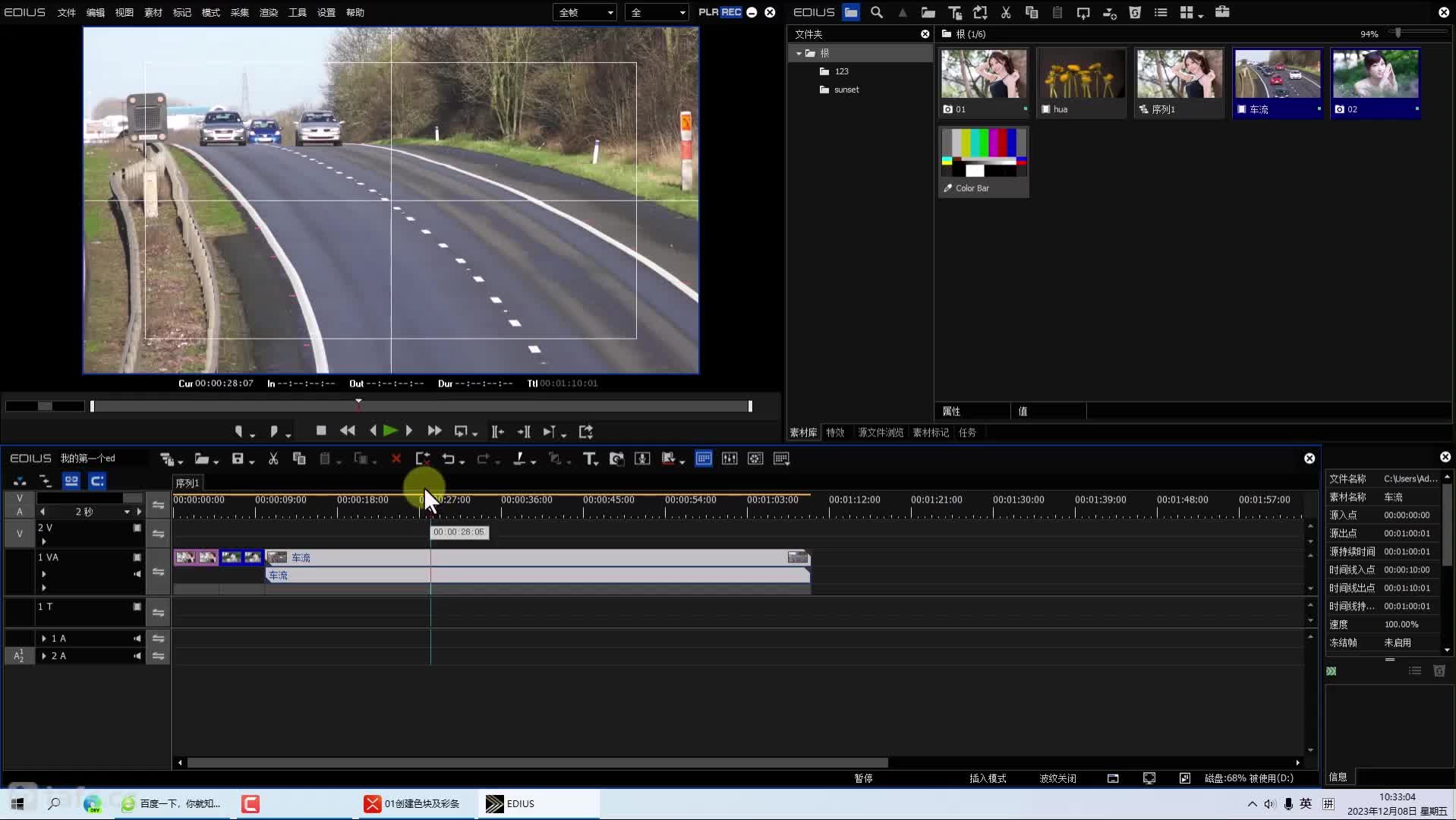The width and height of the screenshot is (1456, 820).
Task: Click the fast forward button in player
Action: [x=434, y=430]
